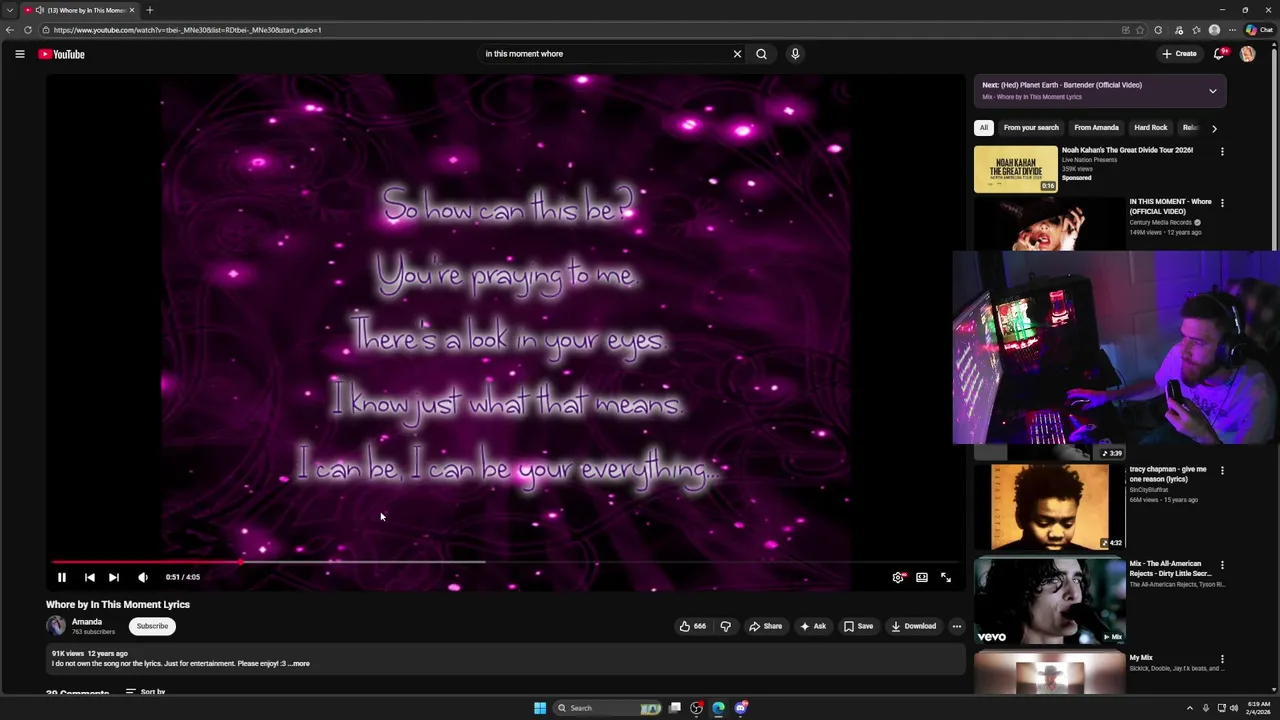Go to YouTube home via logo
The height and width of the screenshot is (720, 1280).
tap(62, 54)
